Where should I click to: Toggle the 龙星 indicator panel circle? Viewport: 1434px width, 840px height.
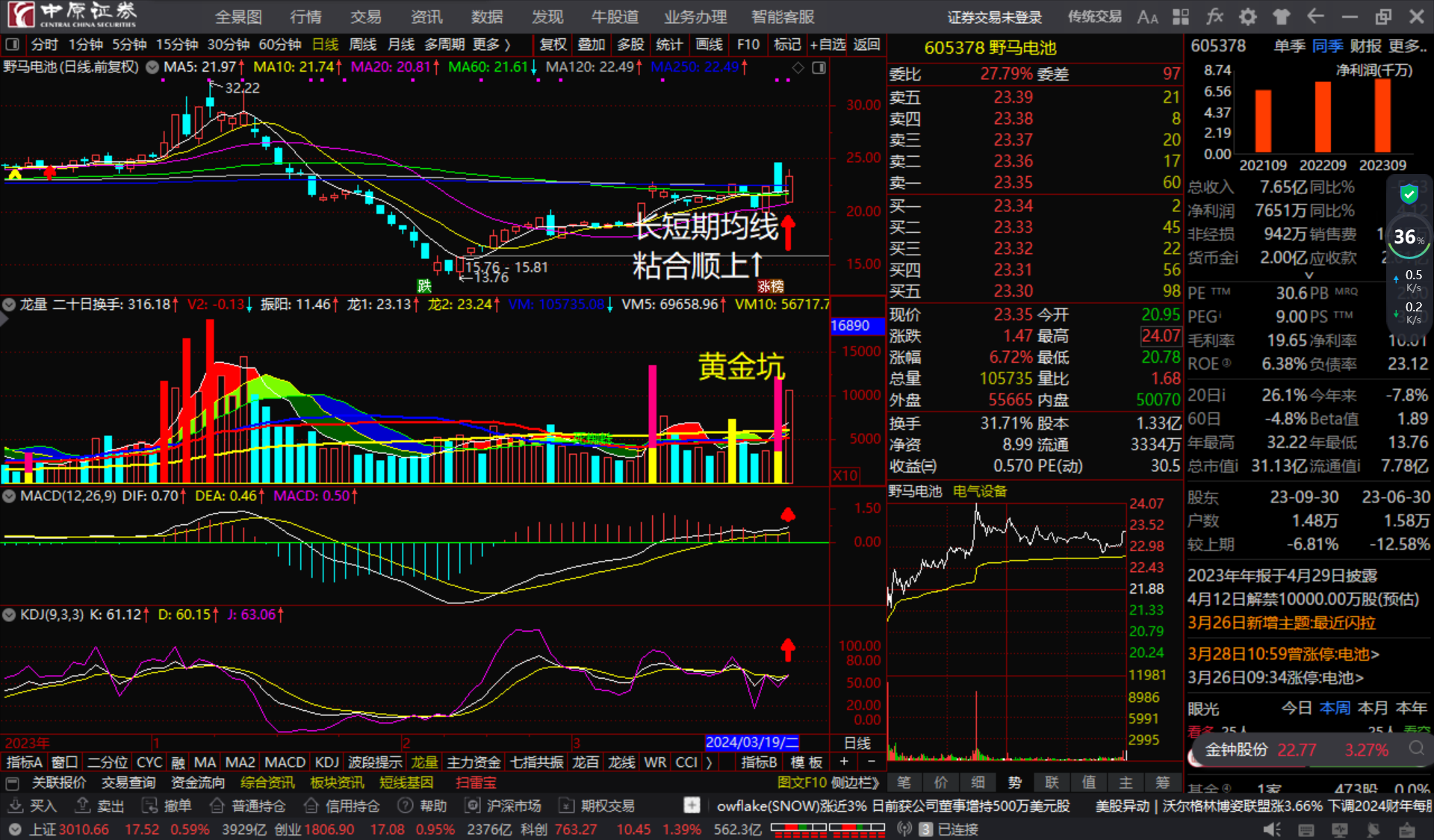click(9, 305)
